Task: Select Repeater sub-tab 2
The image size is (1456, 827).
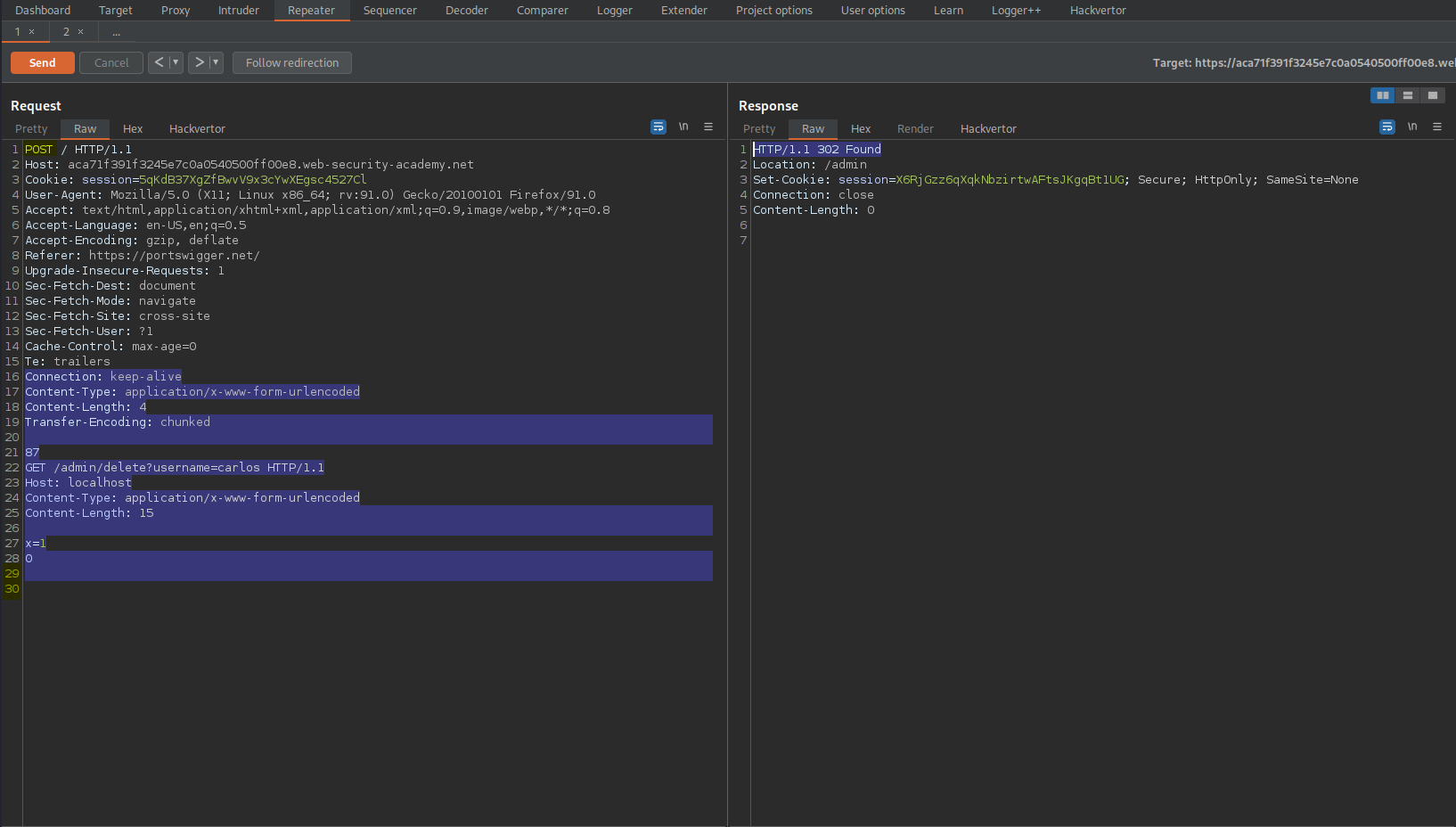Action: (x=66, y=32)
